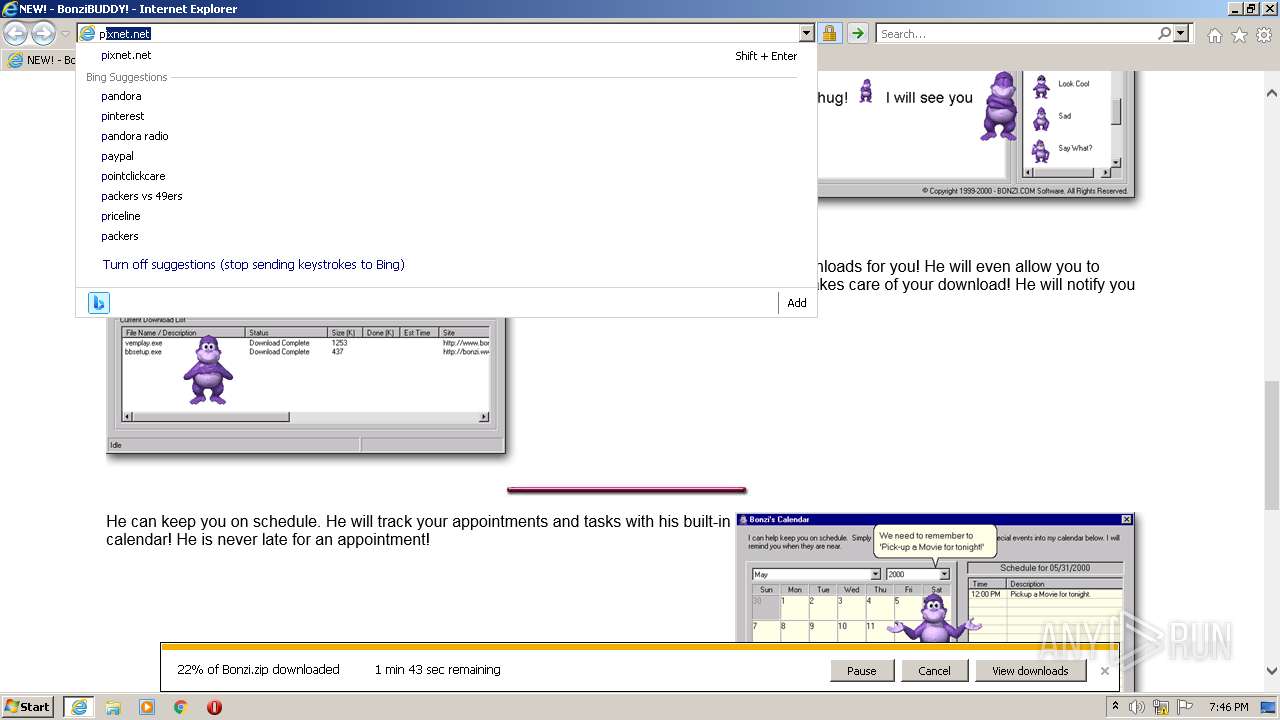Click the vemplay.exe row in download list
This screenshot has height=720, width=1280.
(306, 343)
